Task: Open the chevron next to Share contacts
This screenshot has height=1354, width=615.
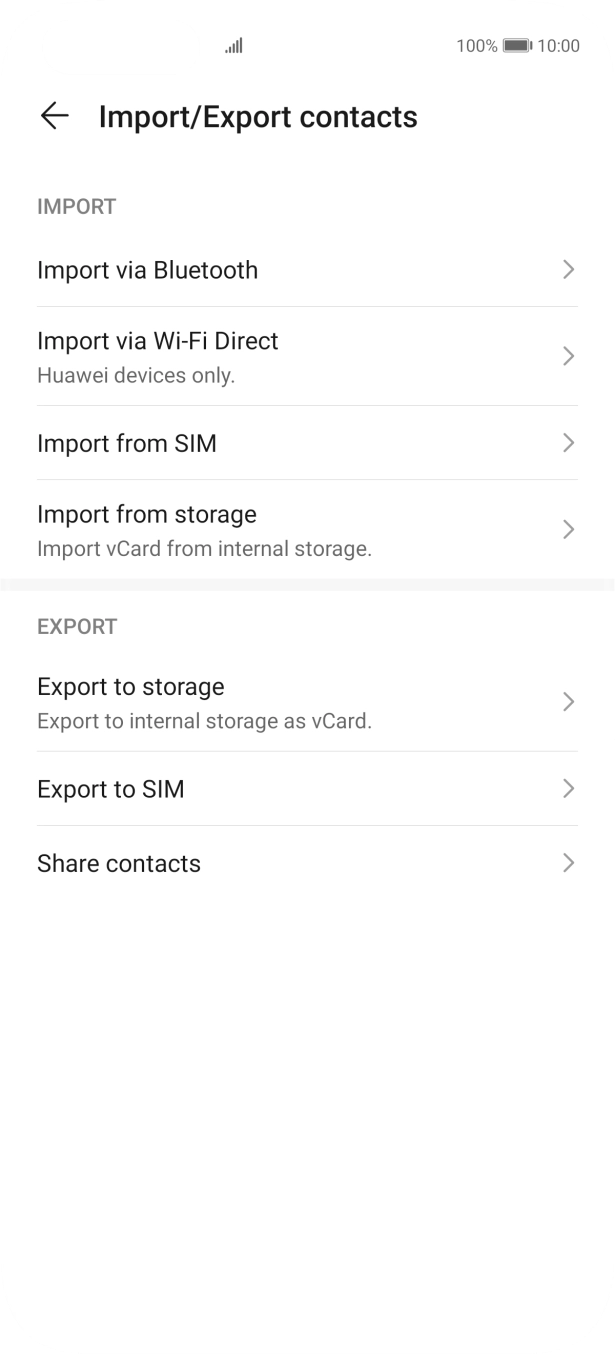Action: point(569,863)
